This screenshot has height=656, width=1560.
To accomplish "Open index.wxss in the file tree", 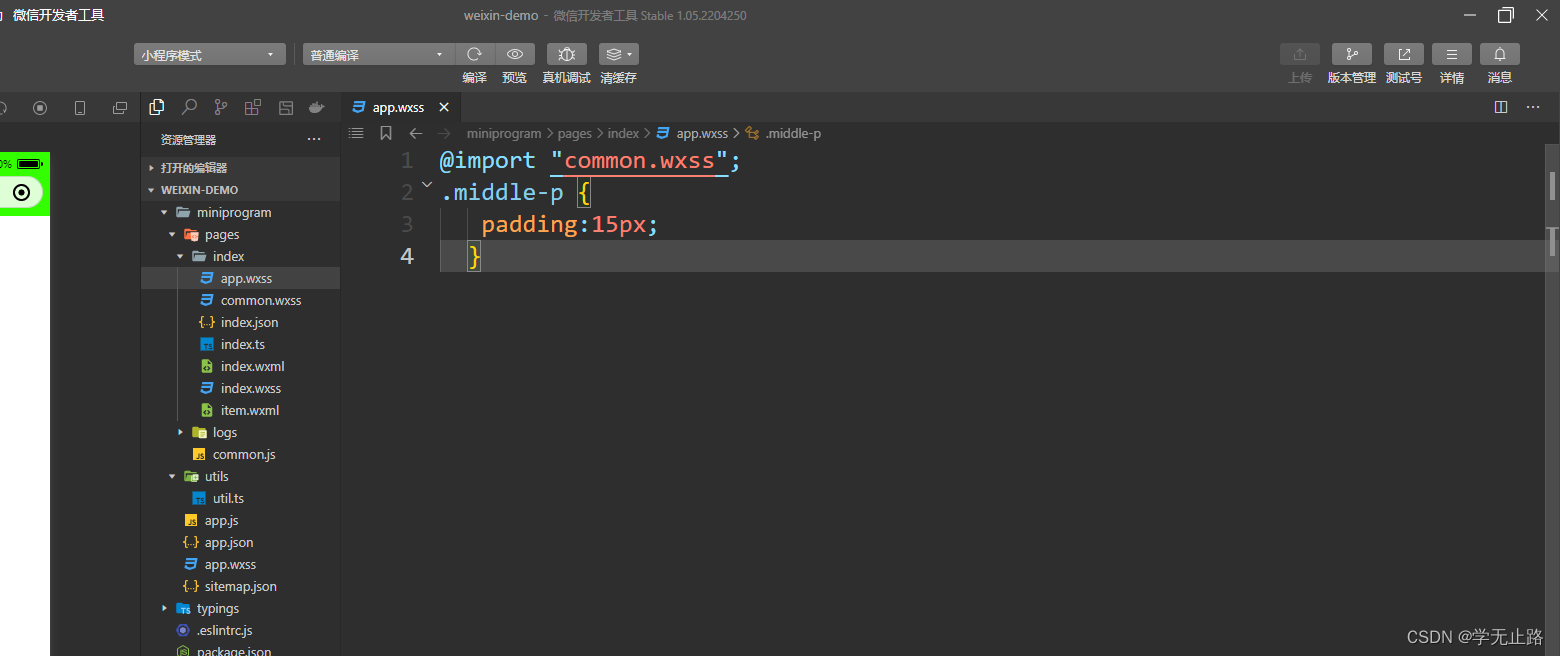I will point(251,388).
